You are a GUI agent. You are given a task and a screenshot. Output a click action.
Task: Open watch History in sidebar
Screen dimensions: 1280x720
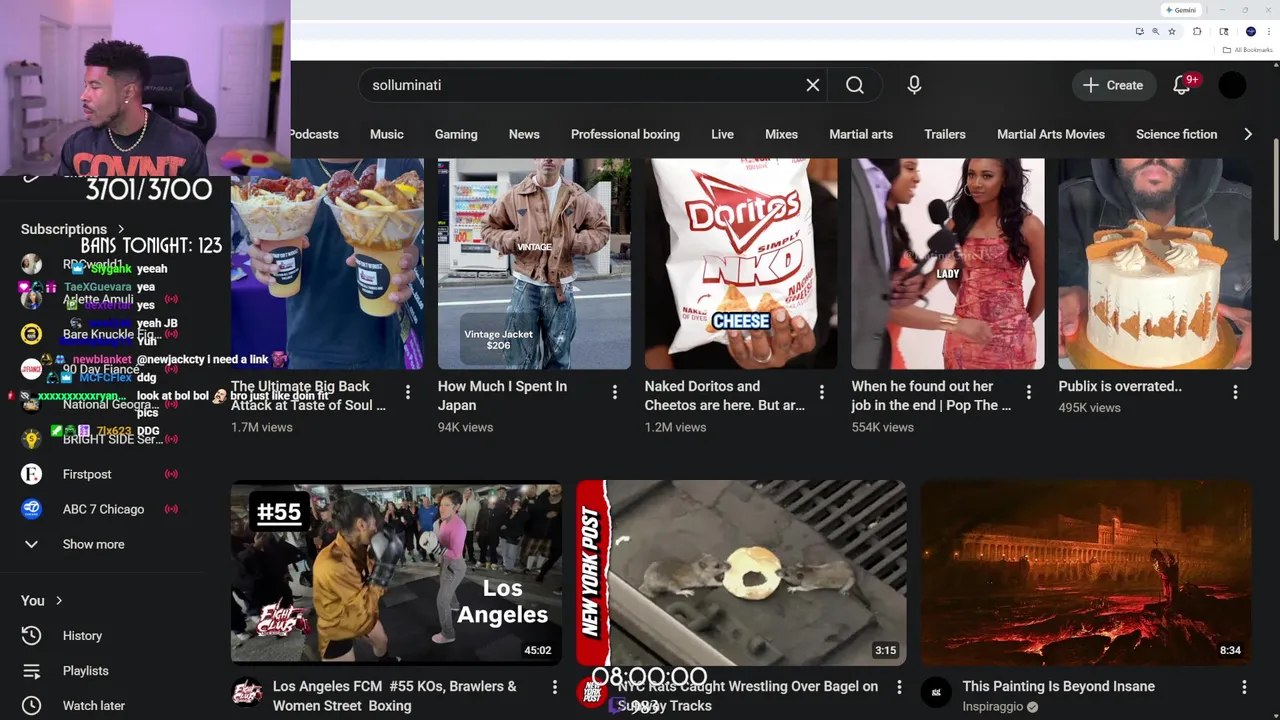(100, 635)
